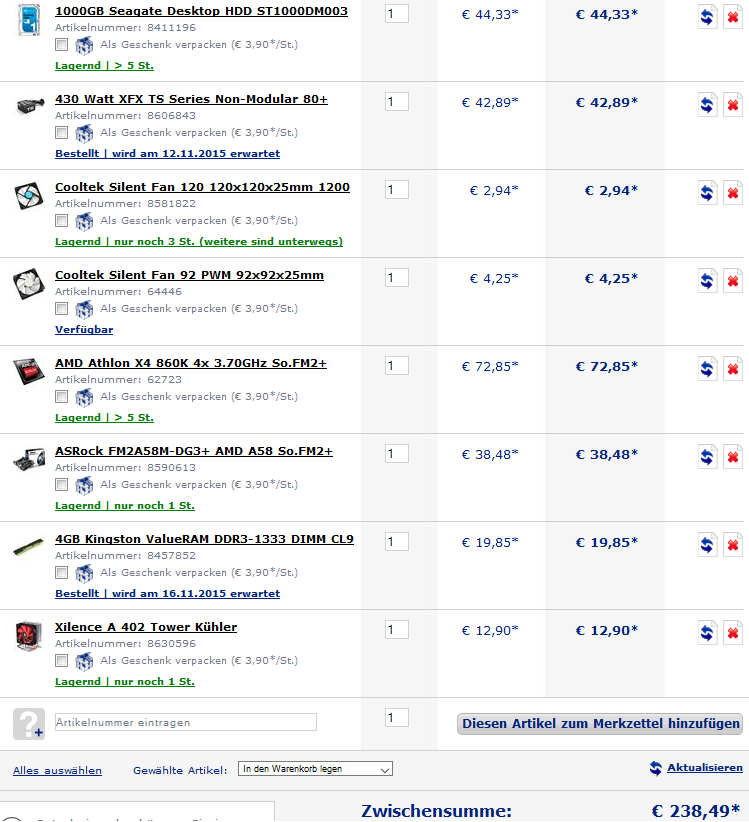Viewport: 749px width, 822px height.
Task: Click quantity field for AMD Athlon X4
Action: (x=396, y=366)
